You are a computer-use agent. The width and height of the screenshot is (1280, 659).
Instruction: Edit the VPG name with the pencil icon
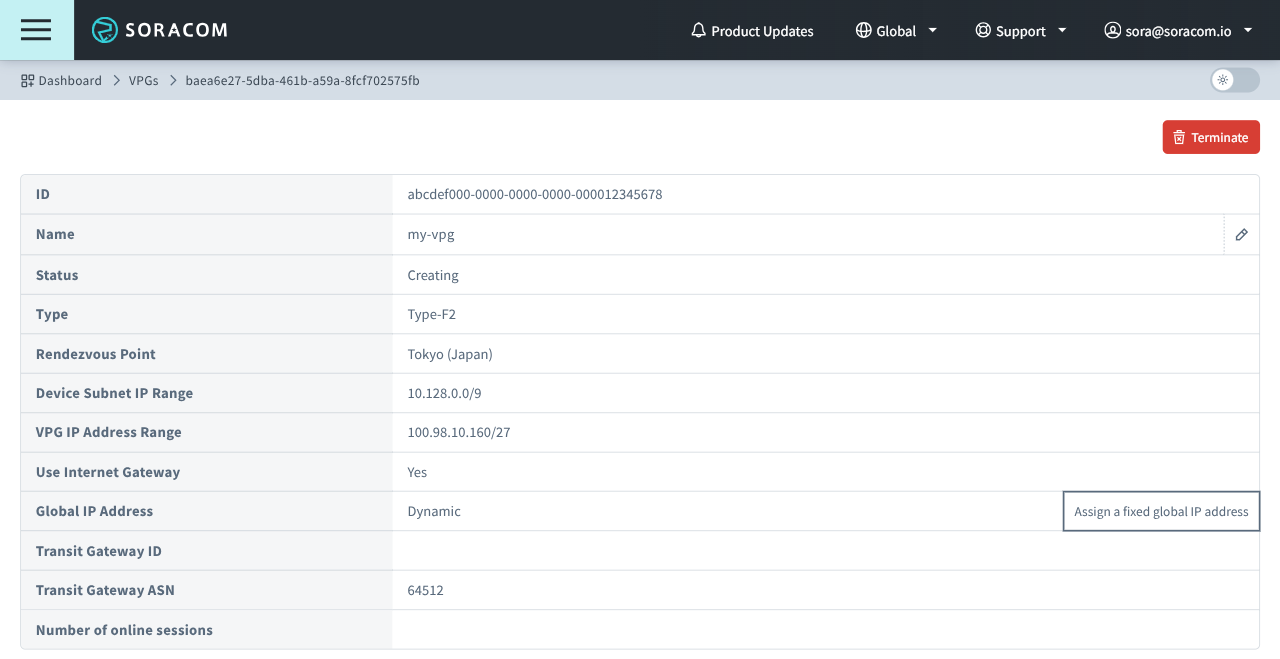1241,234
